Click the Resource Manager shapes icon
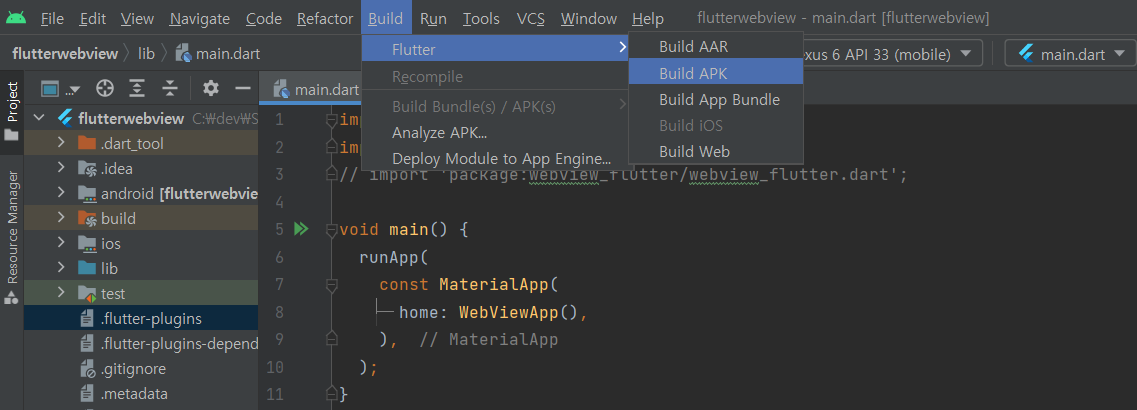The height and width of the screenshot is (410, 1137). click(x=12, y=298)
